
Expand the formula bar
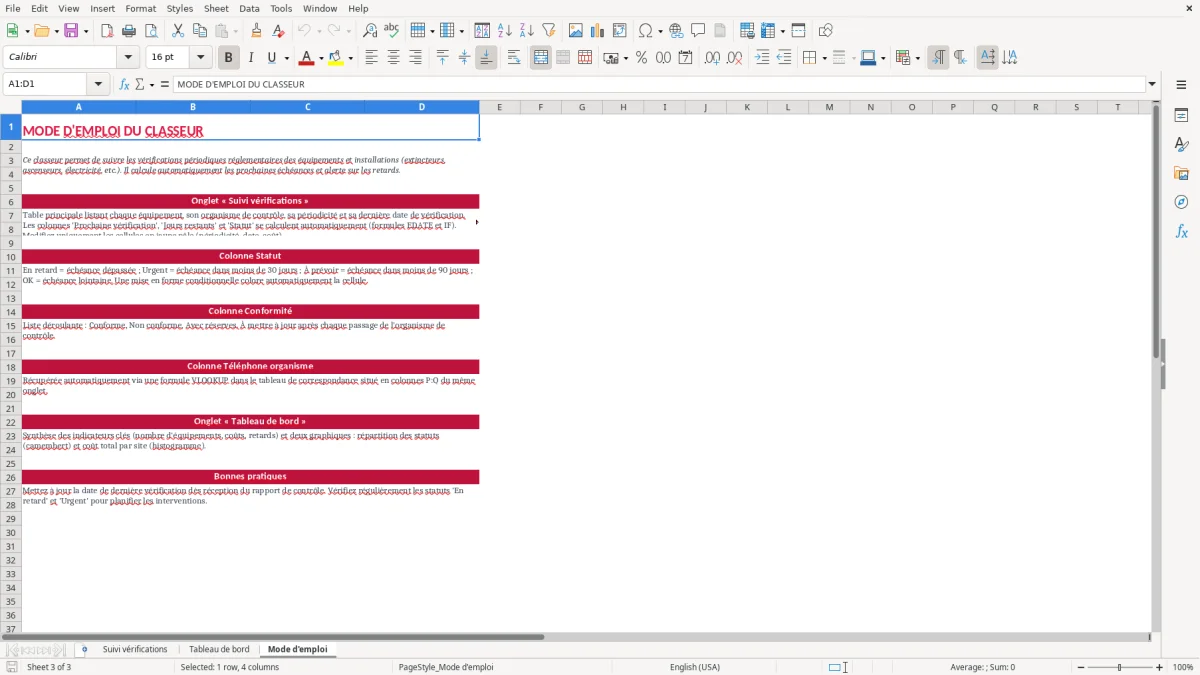(x=1152, y=84)
